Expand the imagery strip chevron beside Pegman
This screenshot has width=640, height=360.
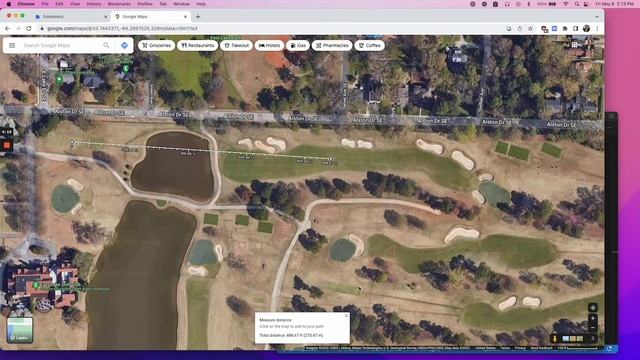click(593, 338)
